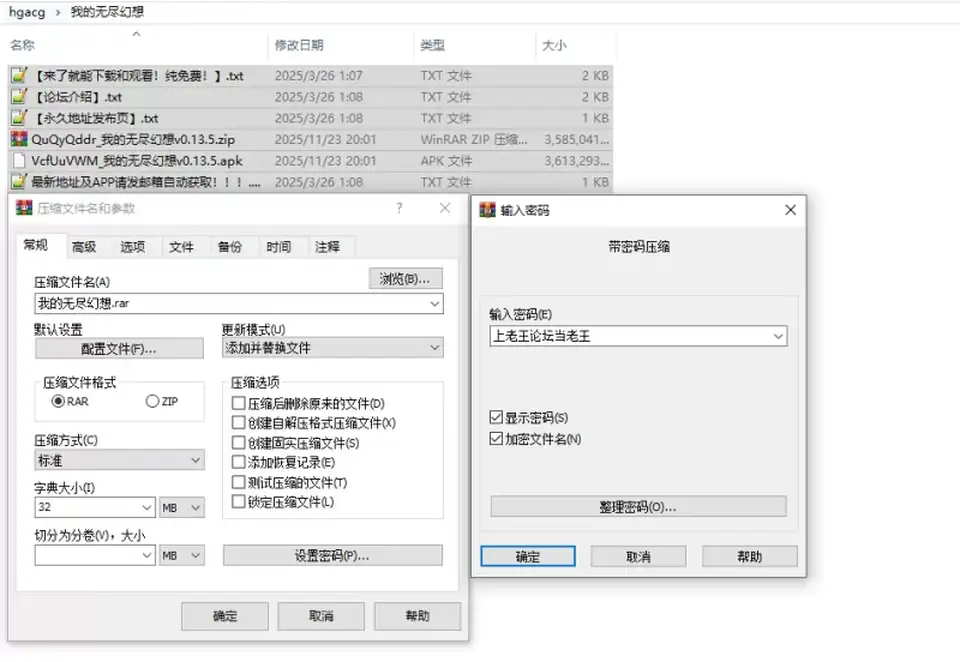Open MB unit dropdown next to dictionary size

(182, 507)
